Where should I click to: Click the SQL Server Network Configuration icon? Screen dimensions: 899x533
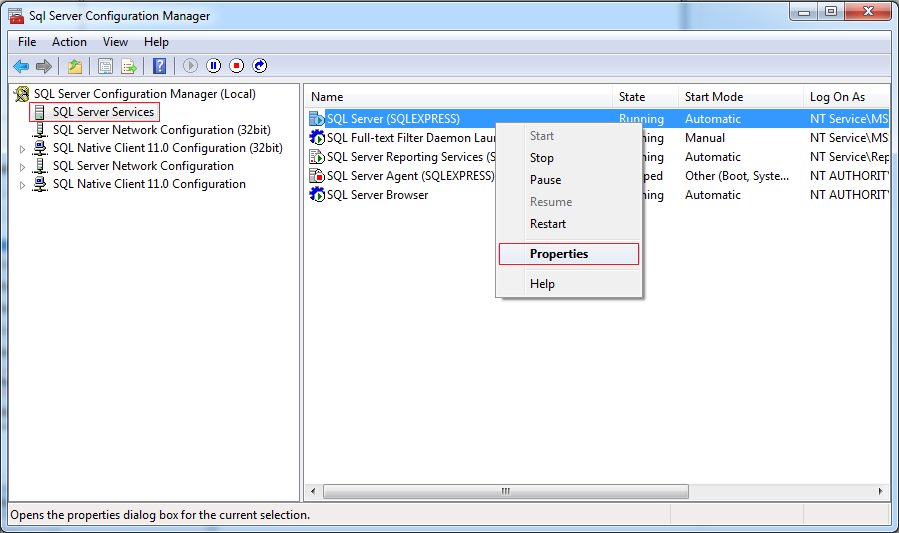pyautogui.click(x=40, y=166)
